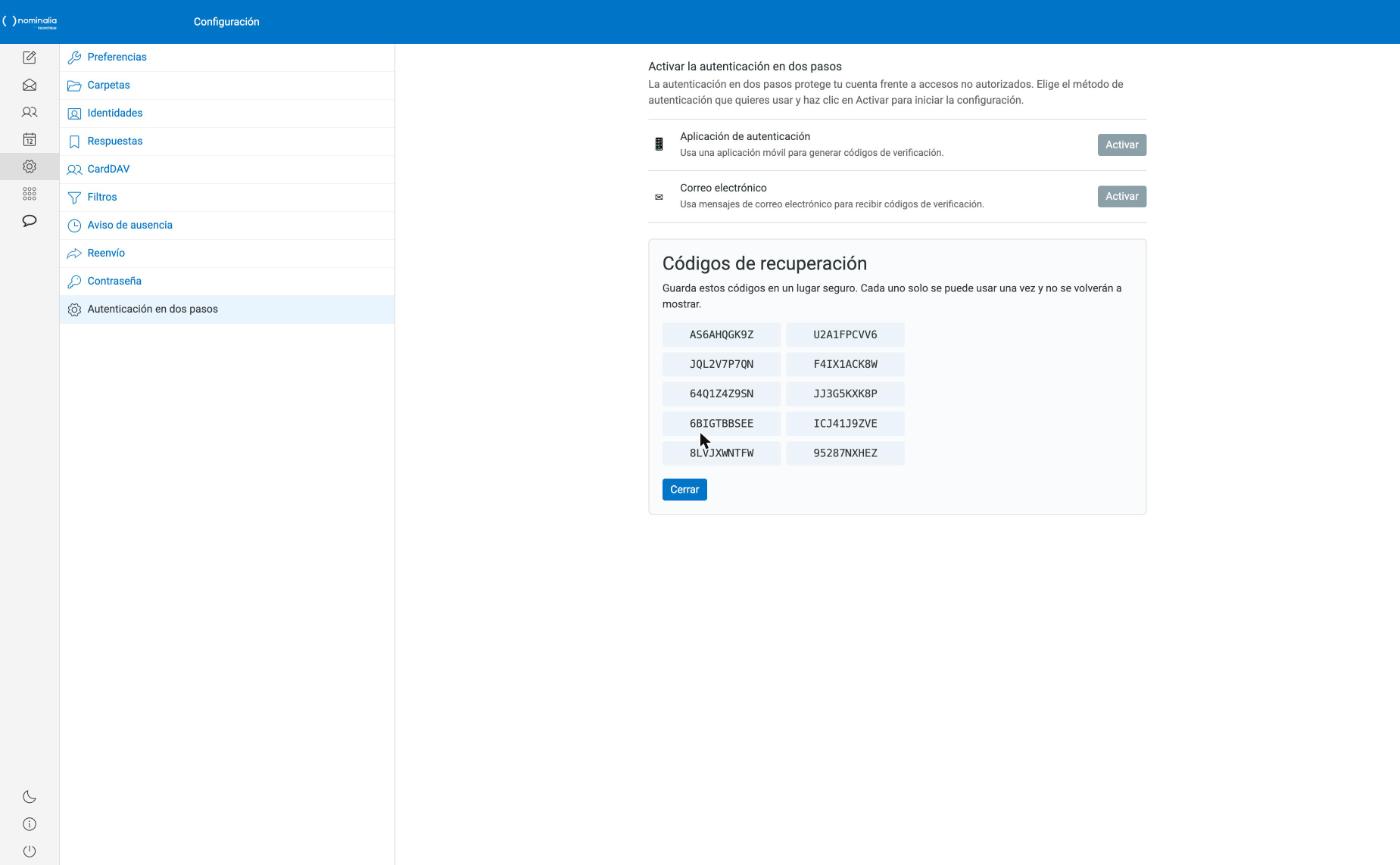Image resolution: width=1400 pixels, height=865 pixels.
Task: Click recovery code AS6AHQGK9Z
Action: pos(721,334)
